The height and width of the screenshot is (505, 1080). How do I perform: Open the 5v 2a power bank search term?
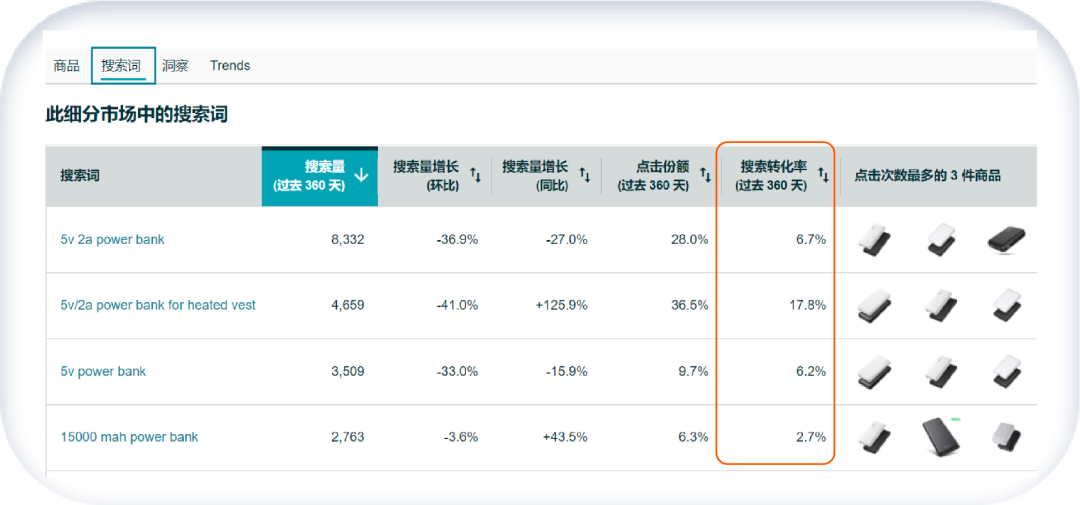[x=112, y=240]
